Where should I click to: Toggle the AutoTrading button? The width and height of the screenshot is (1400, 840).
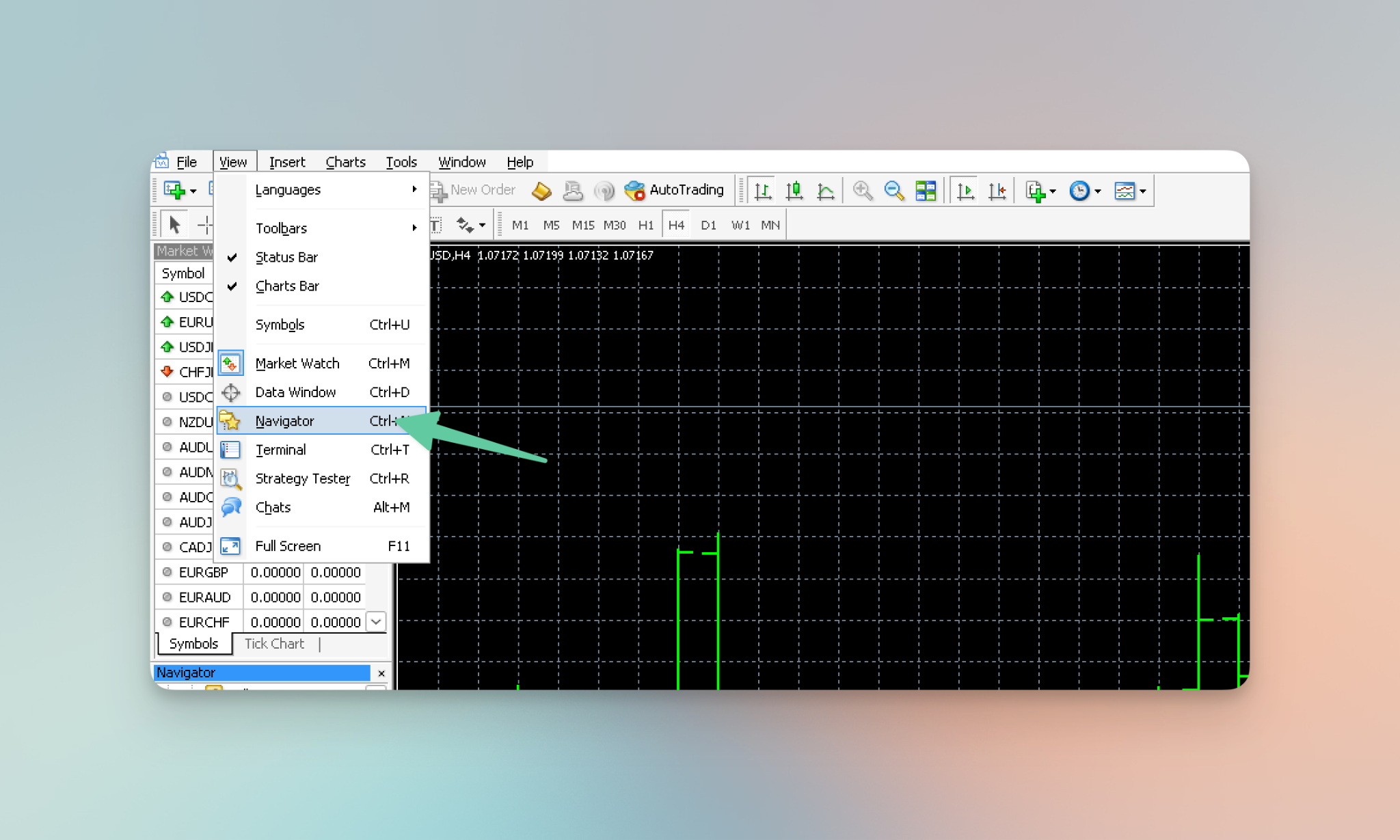pyautogui.click(x=675, y=190)
